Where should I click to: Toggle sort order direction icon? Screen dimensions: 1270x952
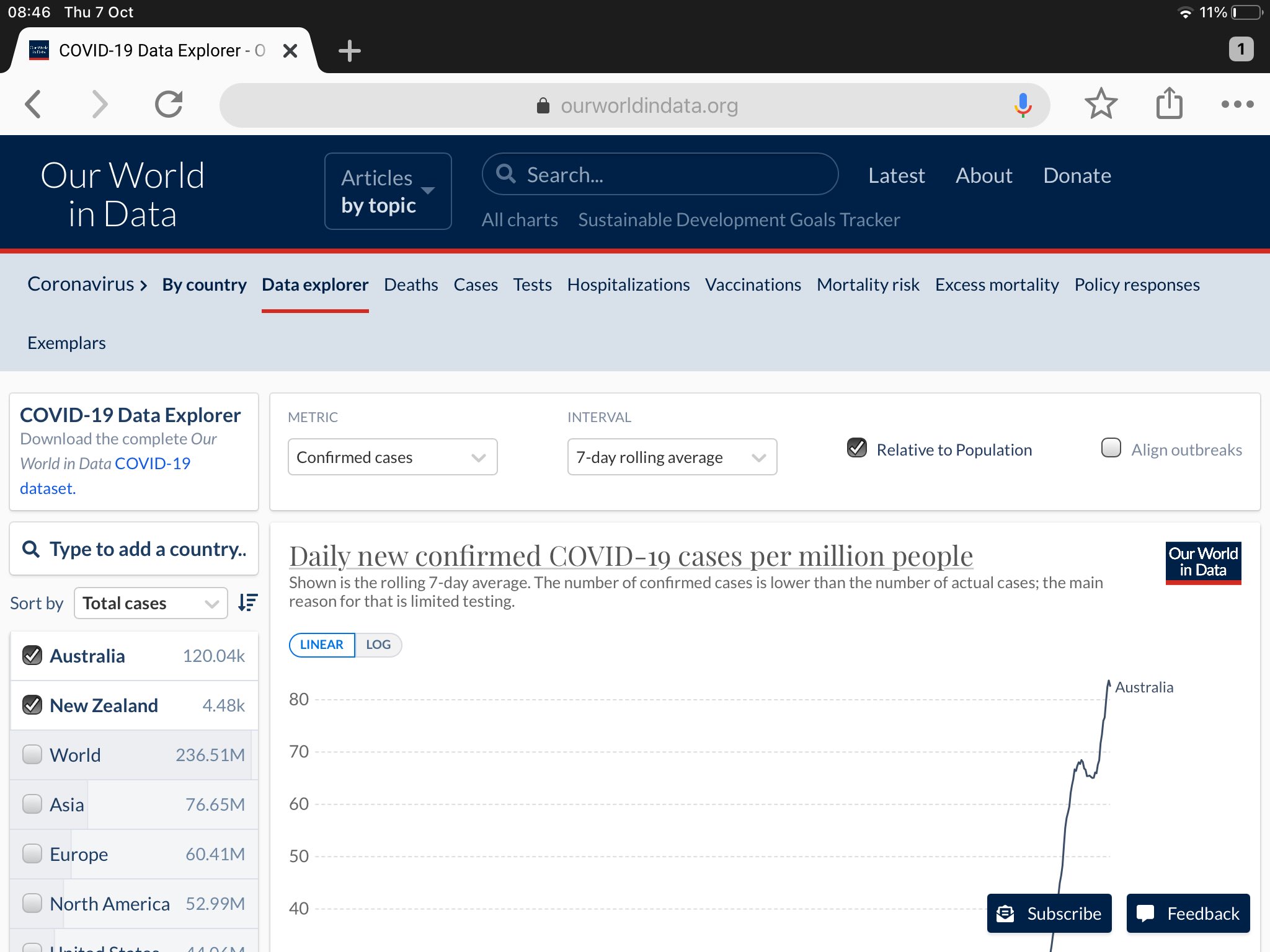point(247,602)
